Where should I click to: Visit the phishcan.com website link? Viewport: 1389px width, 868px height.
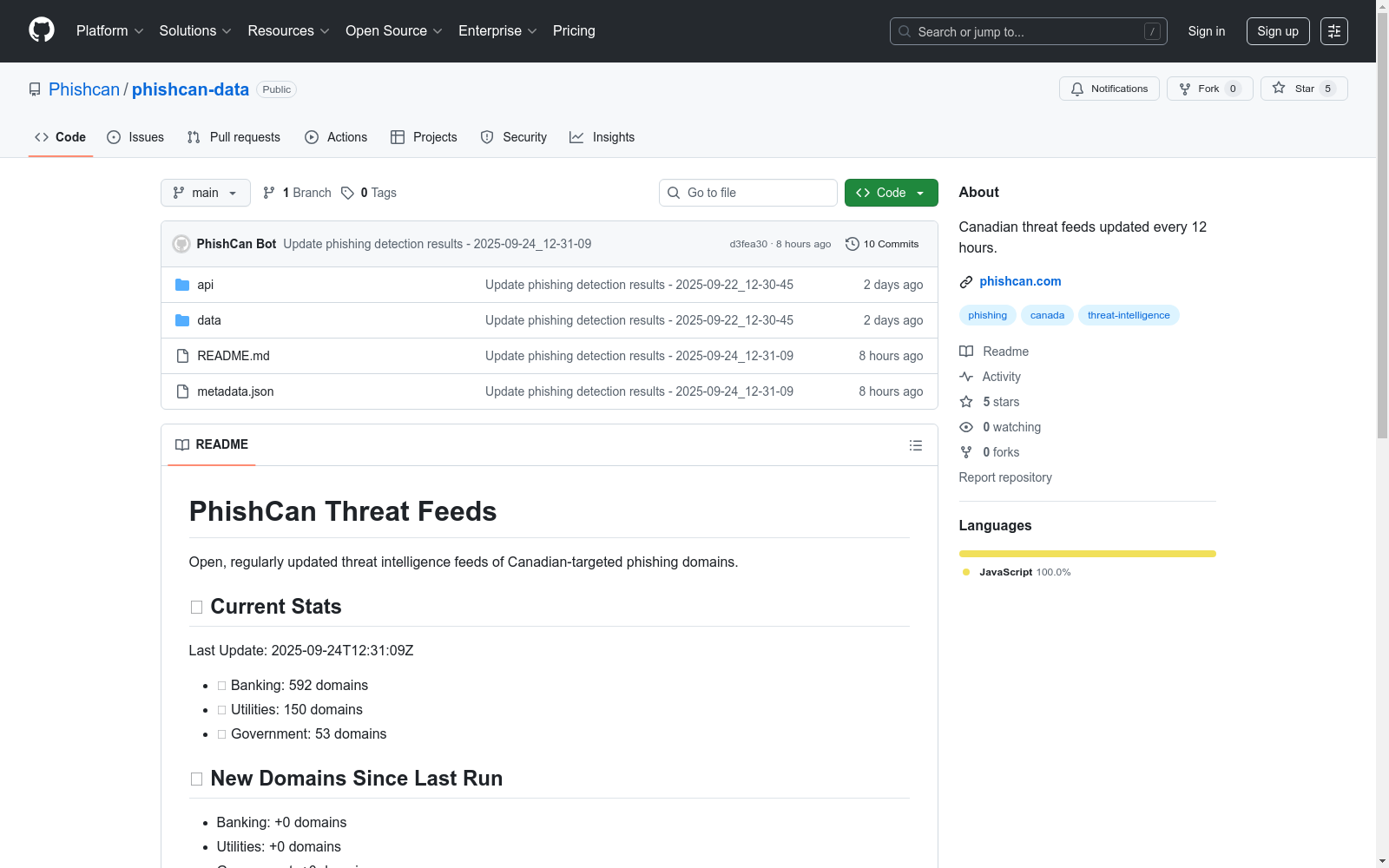[1020, 281]
